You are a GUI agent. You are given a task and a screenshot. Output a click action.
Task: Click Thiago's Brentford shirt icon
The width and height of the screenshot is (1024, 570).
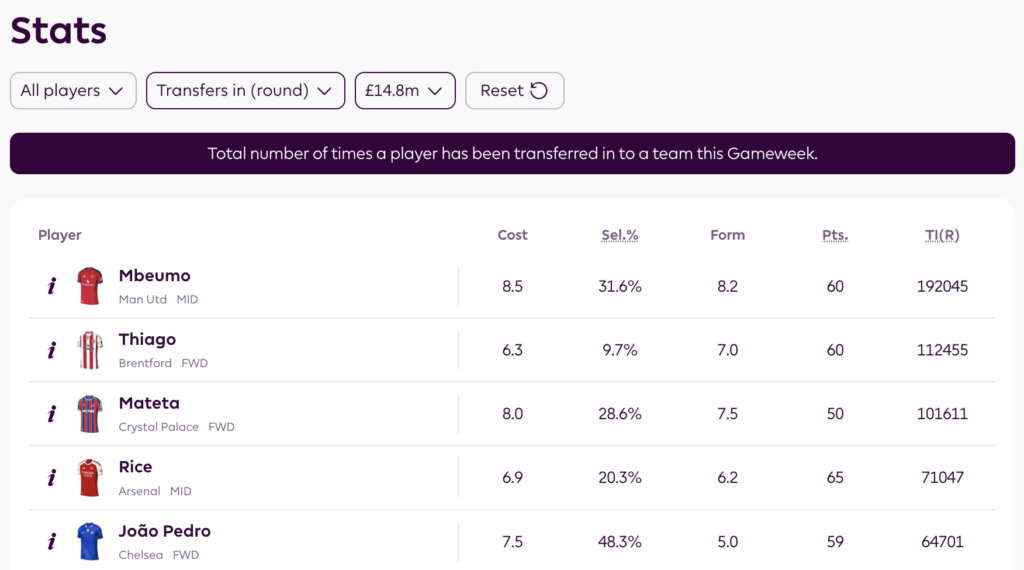click(90, 351)
